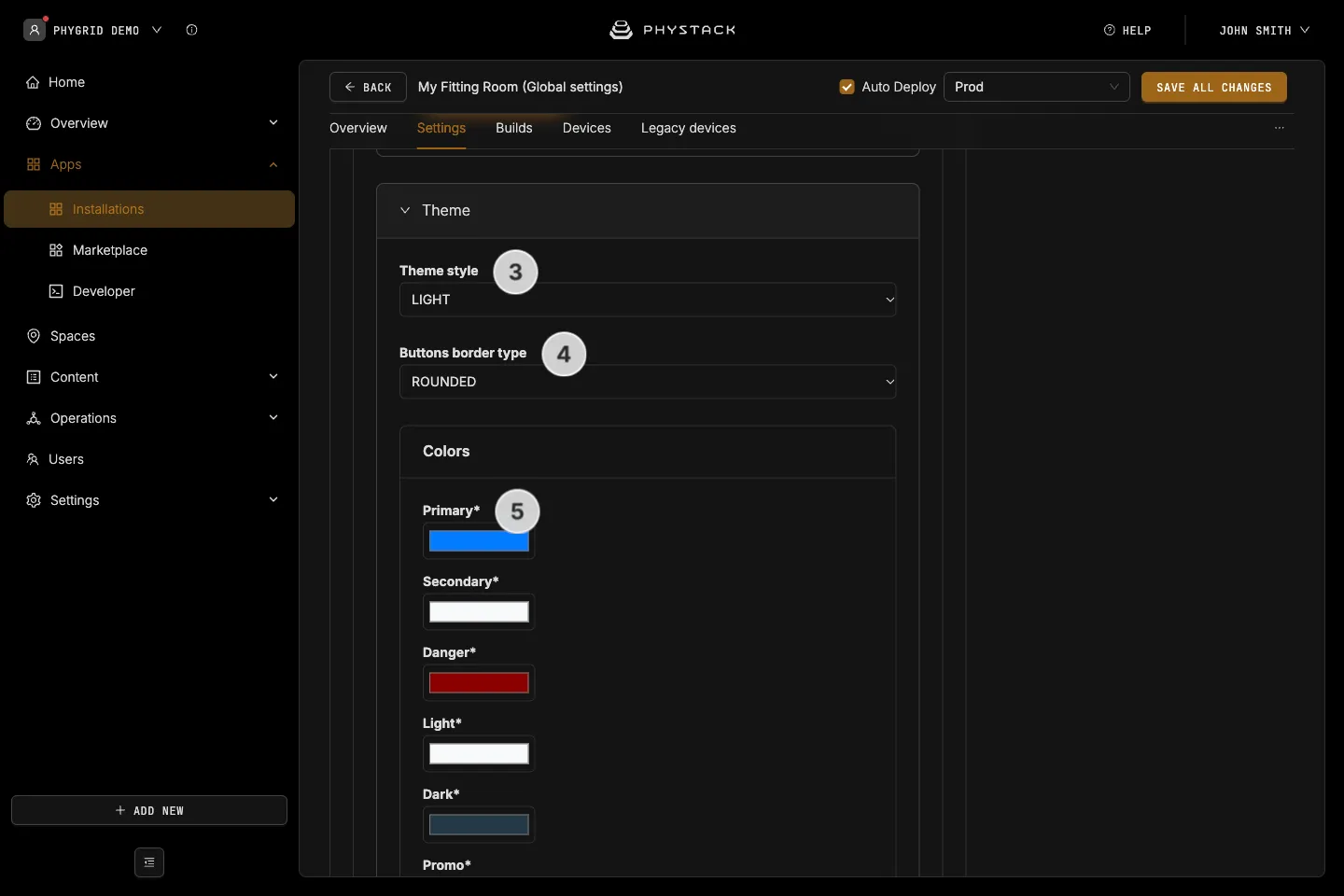Click the Marketplace icon in sidebar
1344x896 pixels.
[x=56, y=250]
